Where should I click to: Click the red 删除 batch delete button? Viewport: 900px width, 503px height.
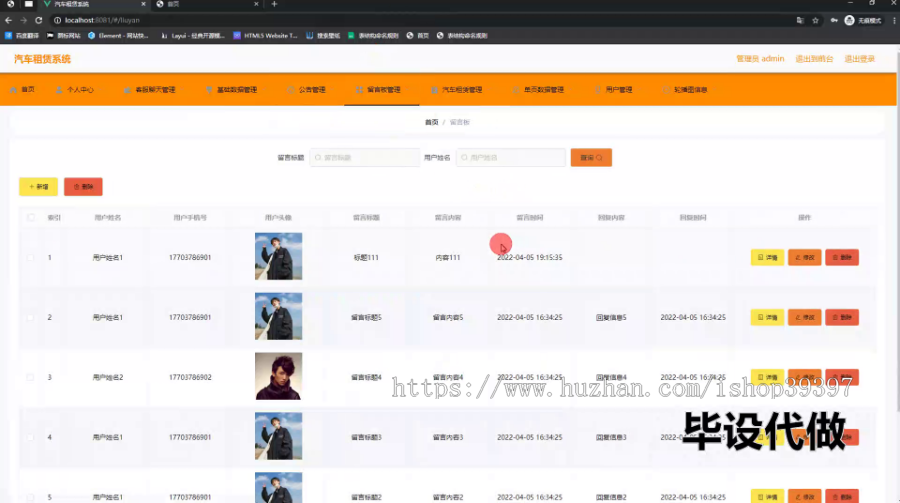(83, 187)
